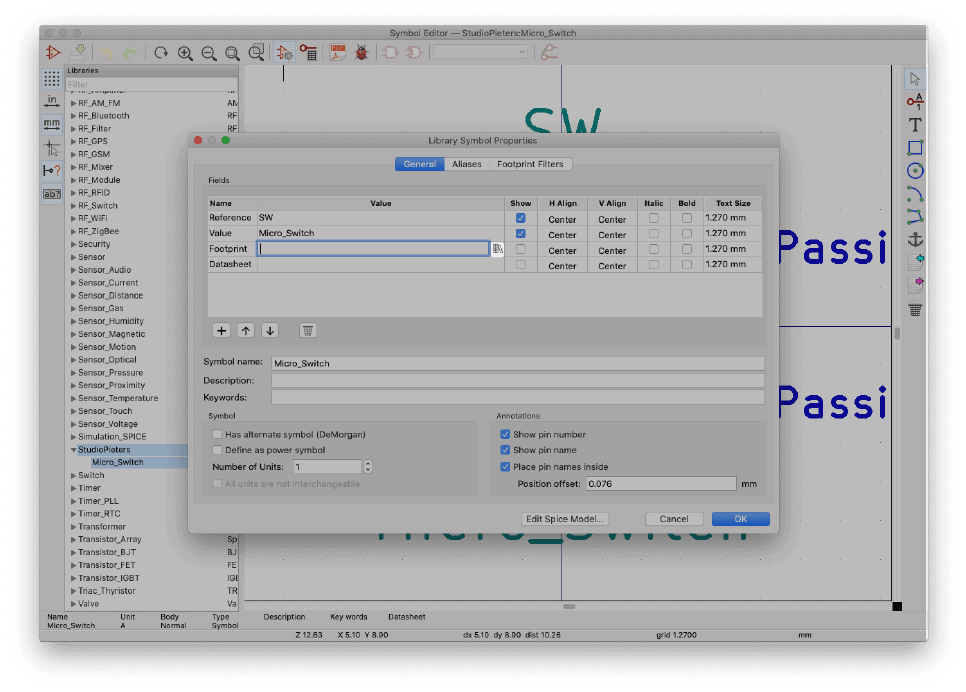Click the Keywords input field
This screenshot has height=692, width=966.
[x=518, y=397]
